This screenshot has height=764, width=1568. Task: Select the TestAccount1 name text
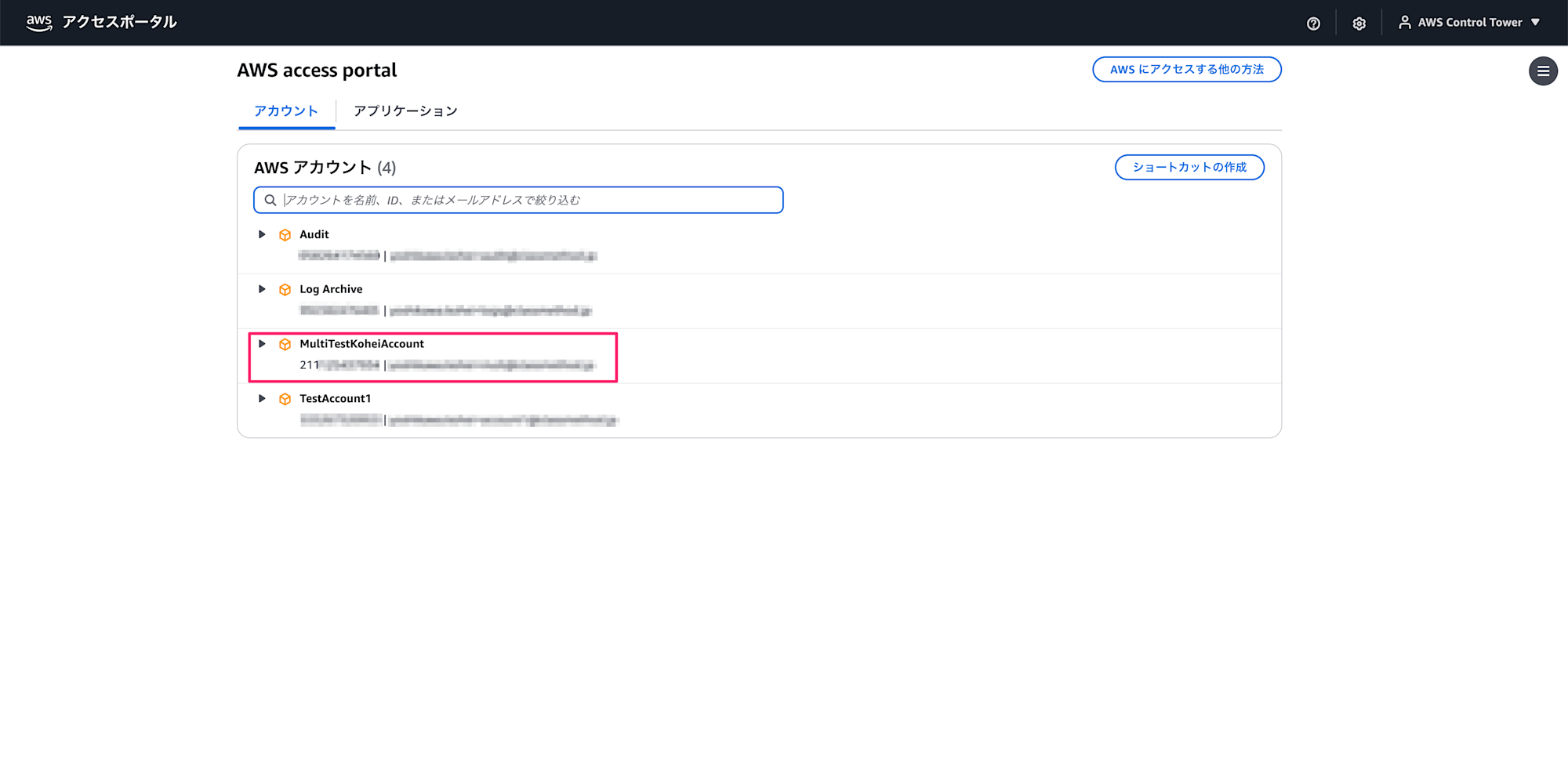click(336, 399)
